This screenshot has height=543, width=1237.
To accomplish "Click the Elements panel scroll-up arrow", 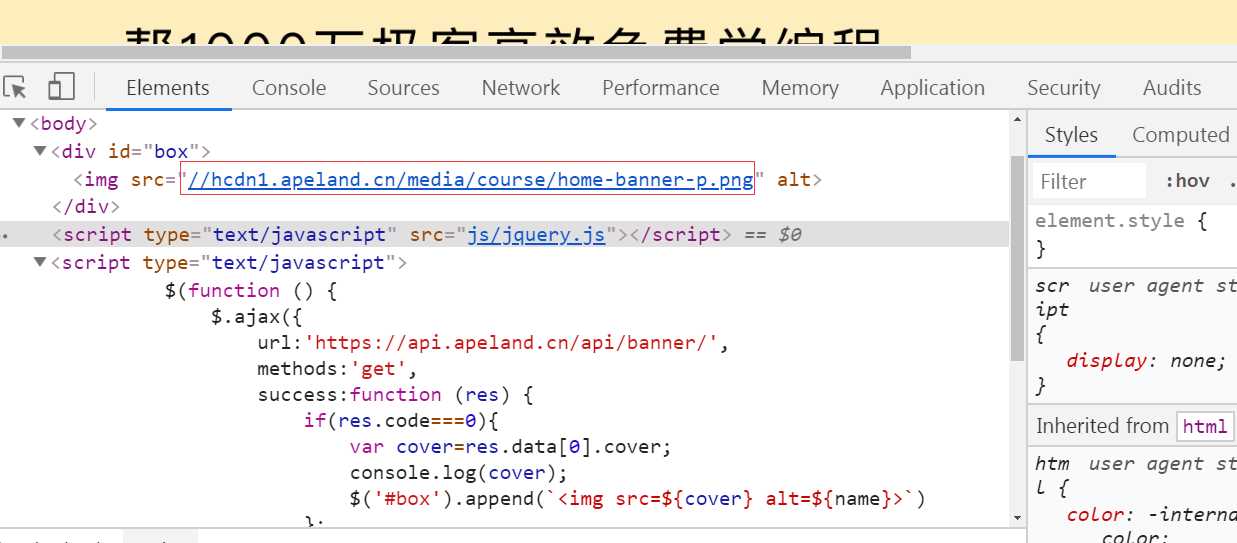I will [1018, 119].
